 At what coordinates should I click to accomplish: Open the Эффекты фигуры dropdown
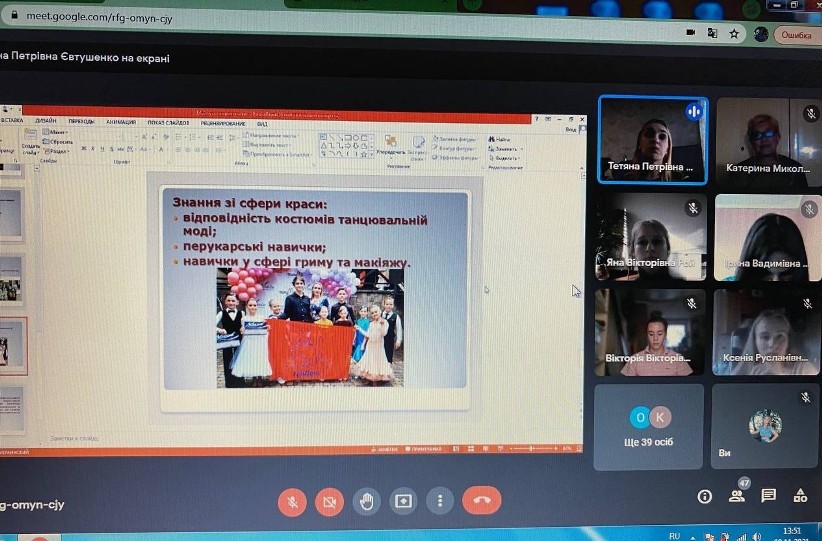pyautogui.click(x=455, y=157)
